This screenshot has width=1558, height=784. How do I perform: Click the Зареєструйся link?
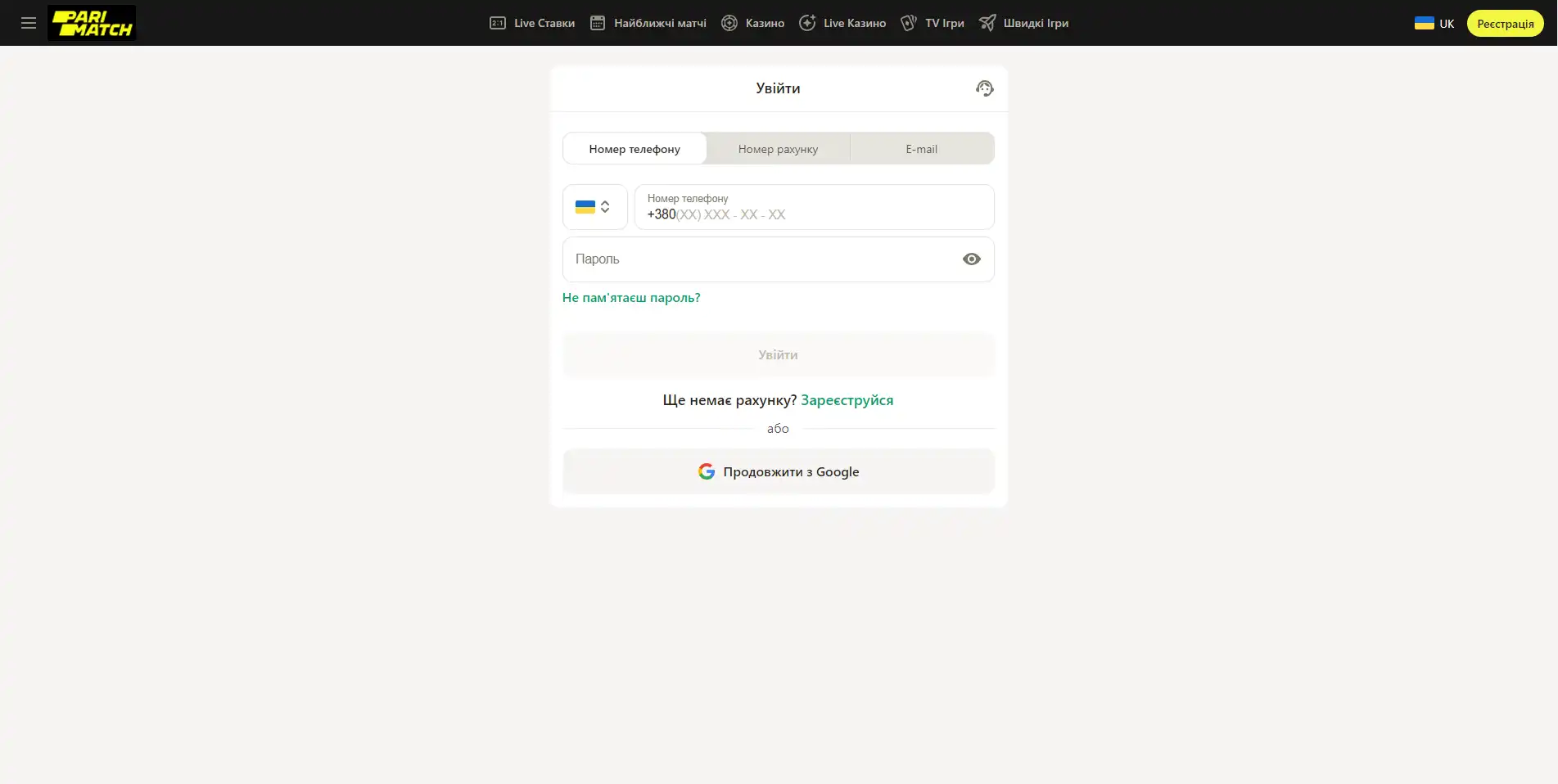point(847,400)
